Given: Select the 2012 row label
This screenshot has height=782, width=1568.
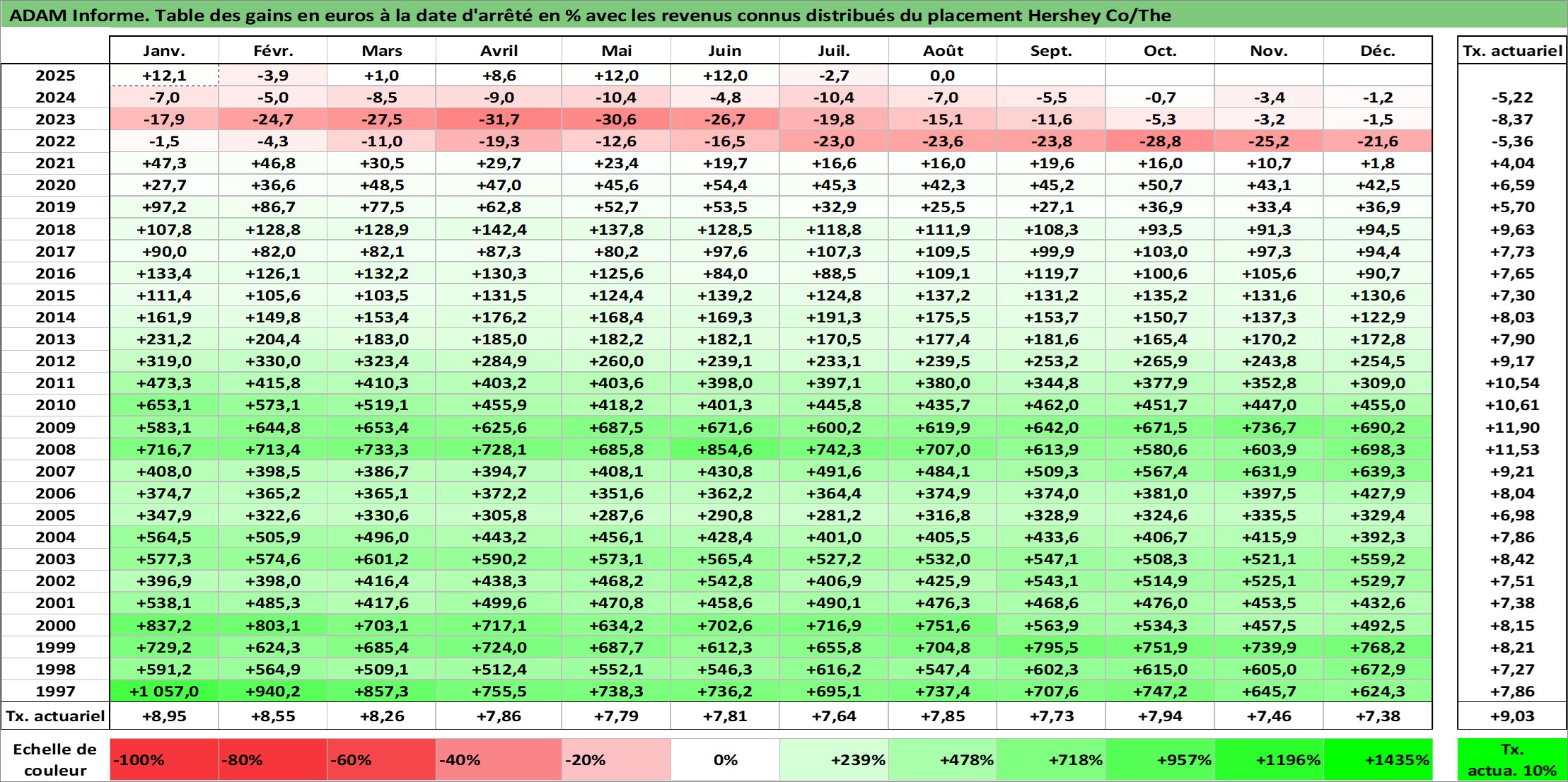Looking at the screenshot, I should click(x=55, y=361).
